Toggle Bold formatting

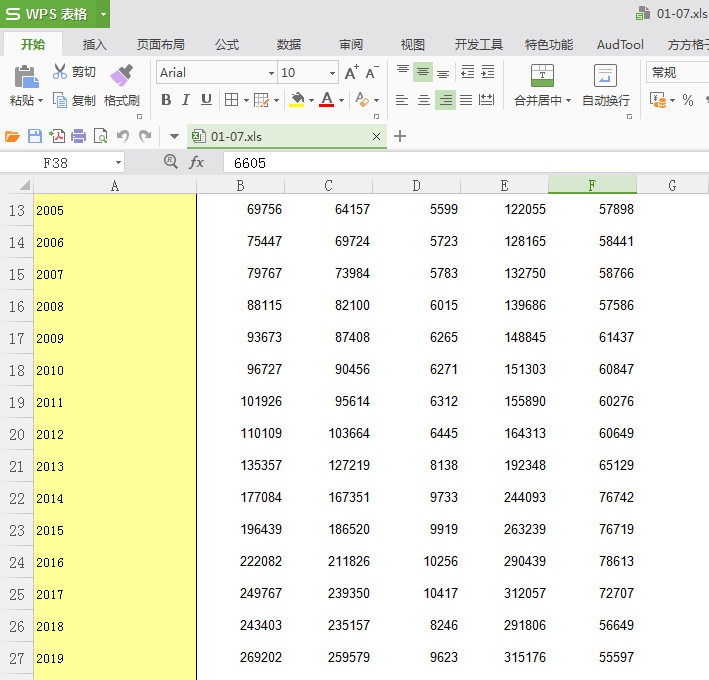166,100
